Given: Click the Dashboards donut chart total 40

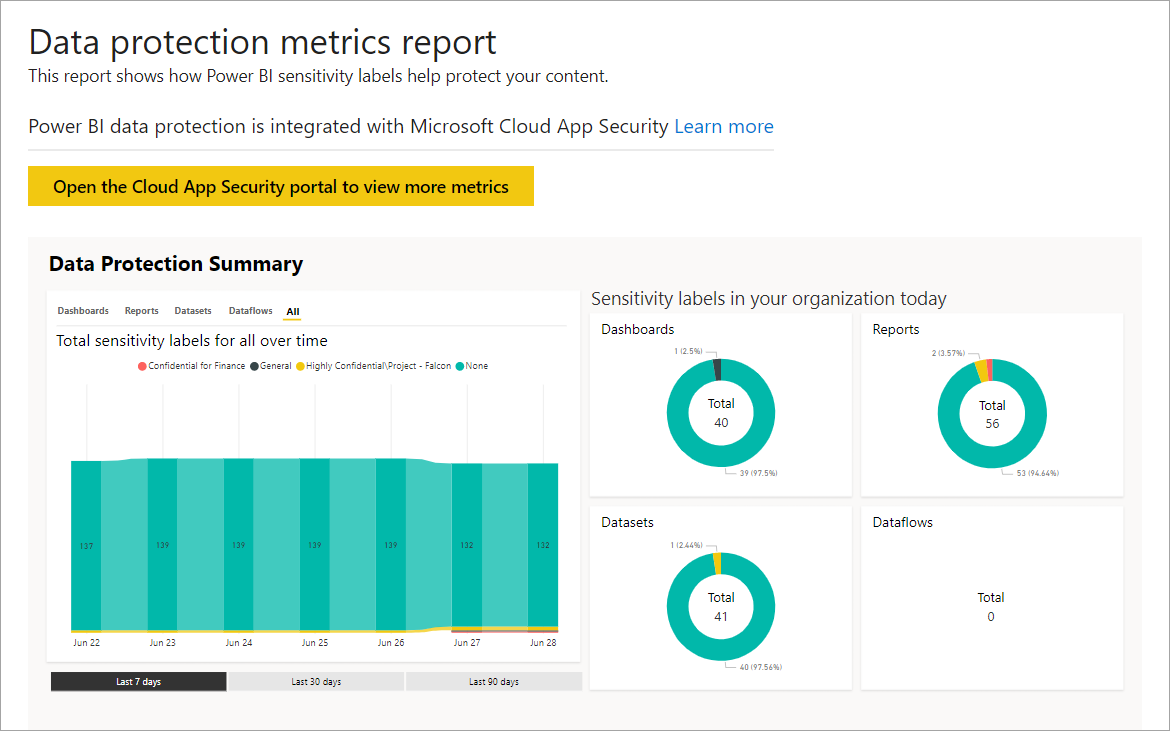Looking at the screenshot, I should (721, 412).
